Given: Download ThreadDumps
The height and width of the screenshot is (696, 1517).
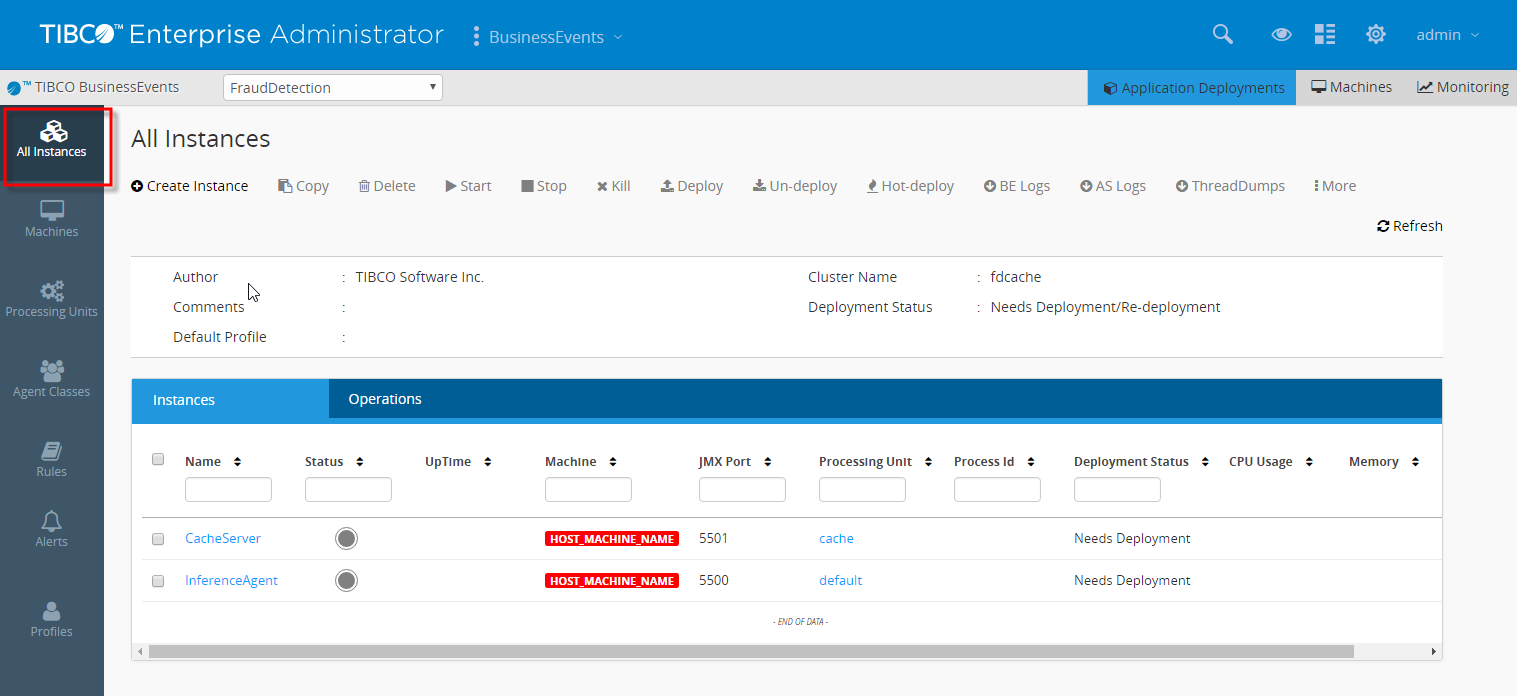Looking at the screenshot, I should pyautogui.click(x=1230, y=186).
